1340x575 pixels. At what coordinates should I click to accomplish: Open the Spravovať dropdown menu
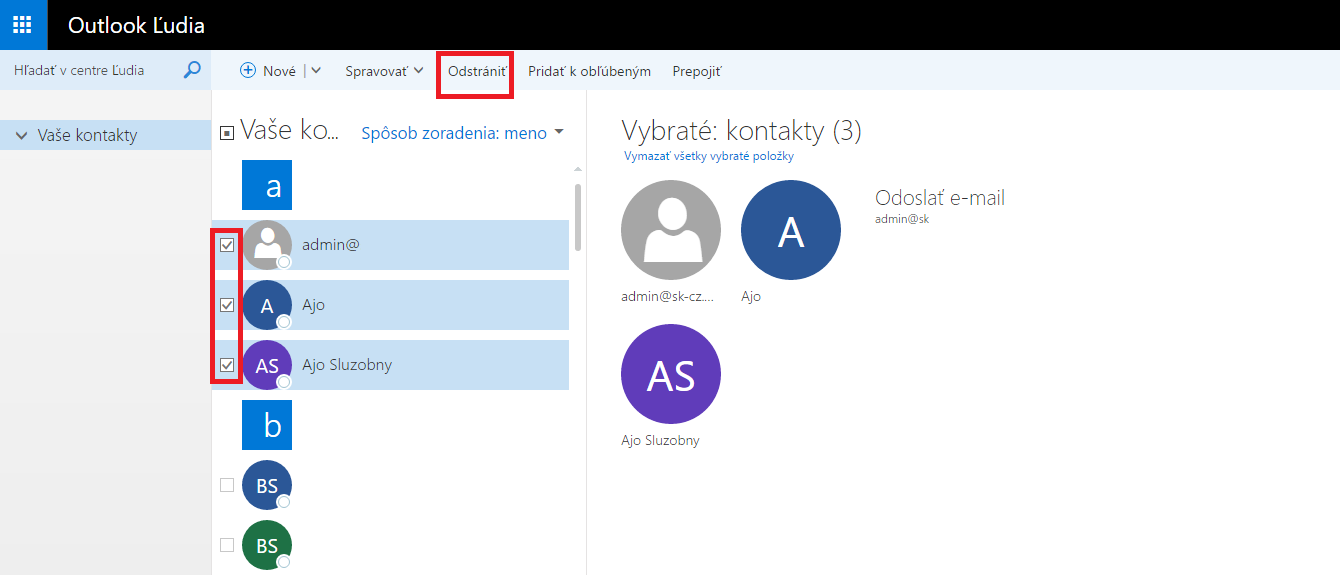[384, 71]
